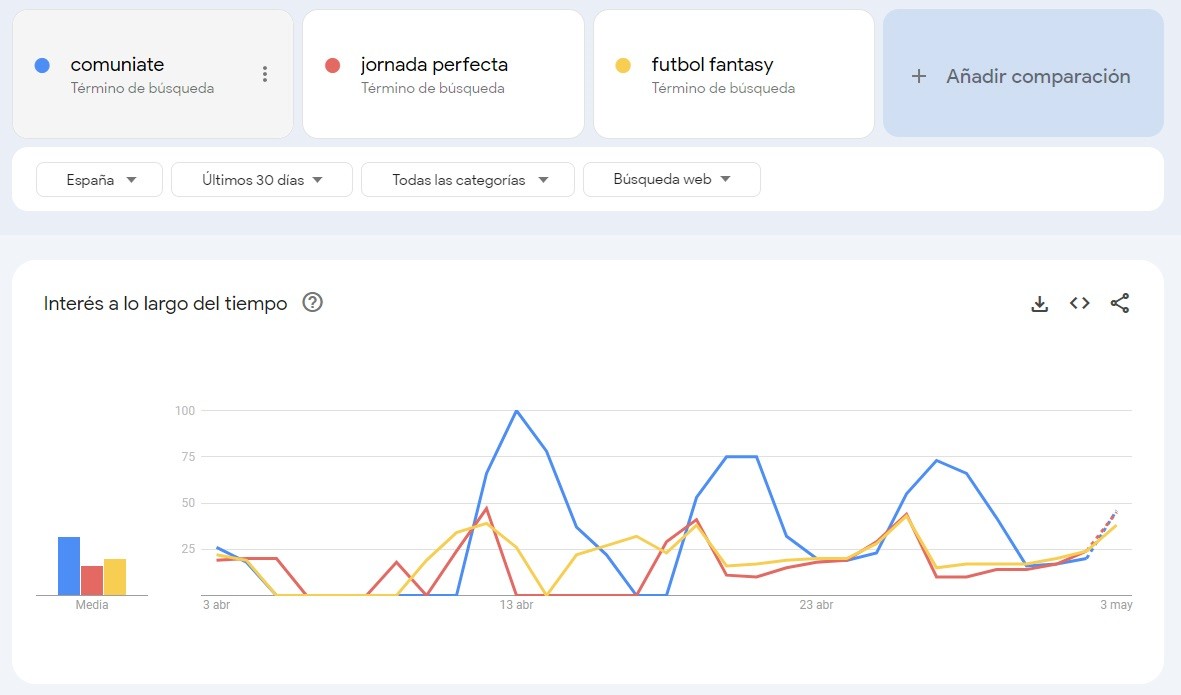
Task: Click the yellow dot beside futbol fantasy
Action: pos(623,66)
